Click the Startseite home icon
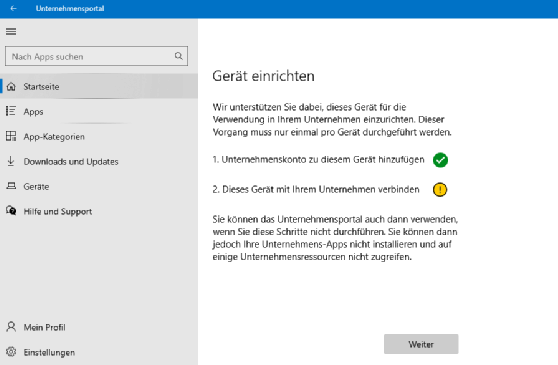This screenshot has height=365, width=558. [x=11, y=86]
